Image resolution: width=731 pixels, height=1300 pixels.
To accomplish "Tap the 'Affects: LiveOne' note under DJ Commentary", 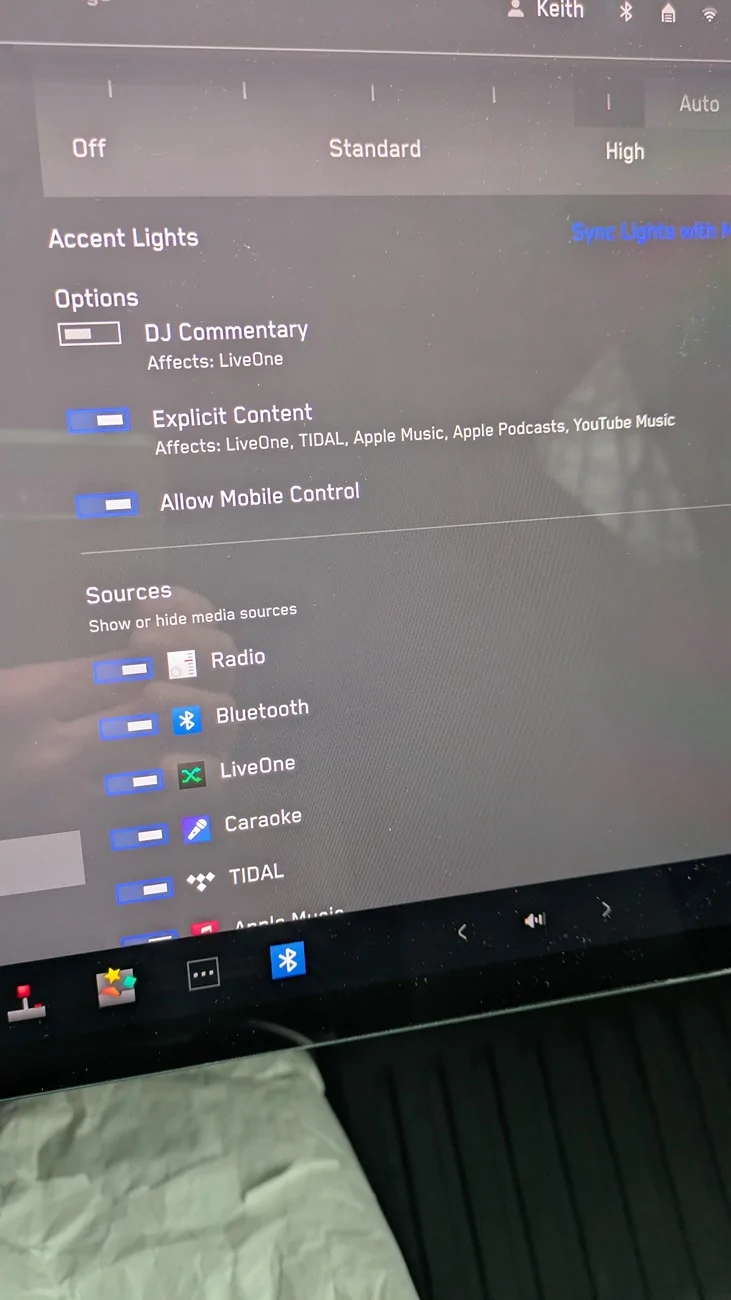I will (215, 361).
